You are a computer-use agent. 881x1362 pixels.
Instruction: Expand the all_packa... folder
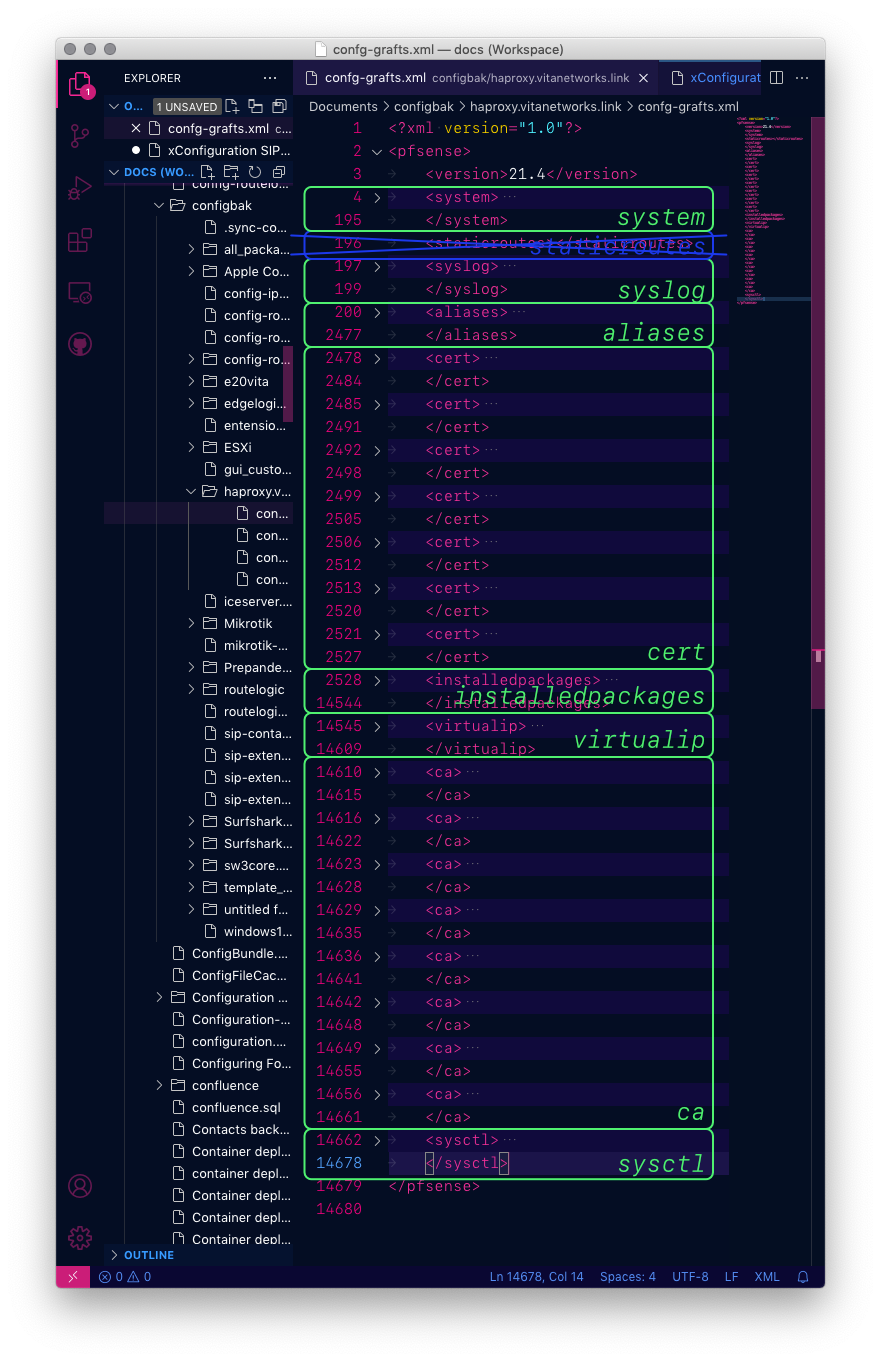(191, 250)
